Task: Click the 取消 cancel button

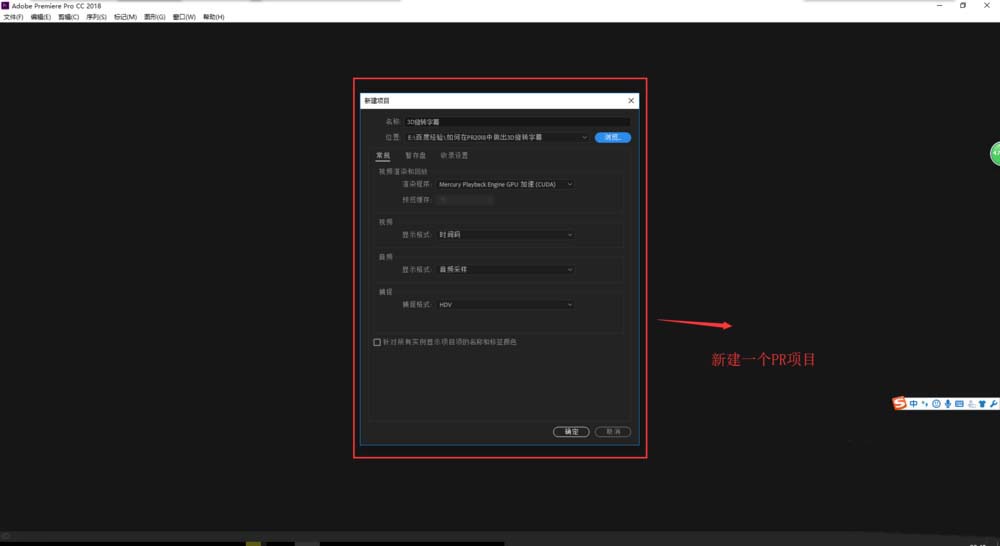Action: click(x=613, y=432)
